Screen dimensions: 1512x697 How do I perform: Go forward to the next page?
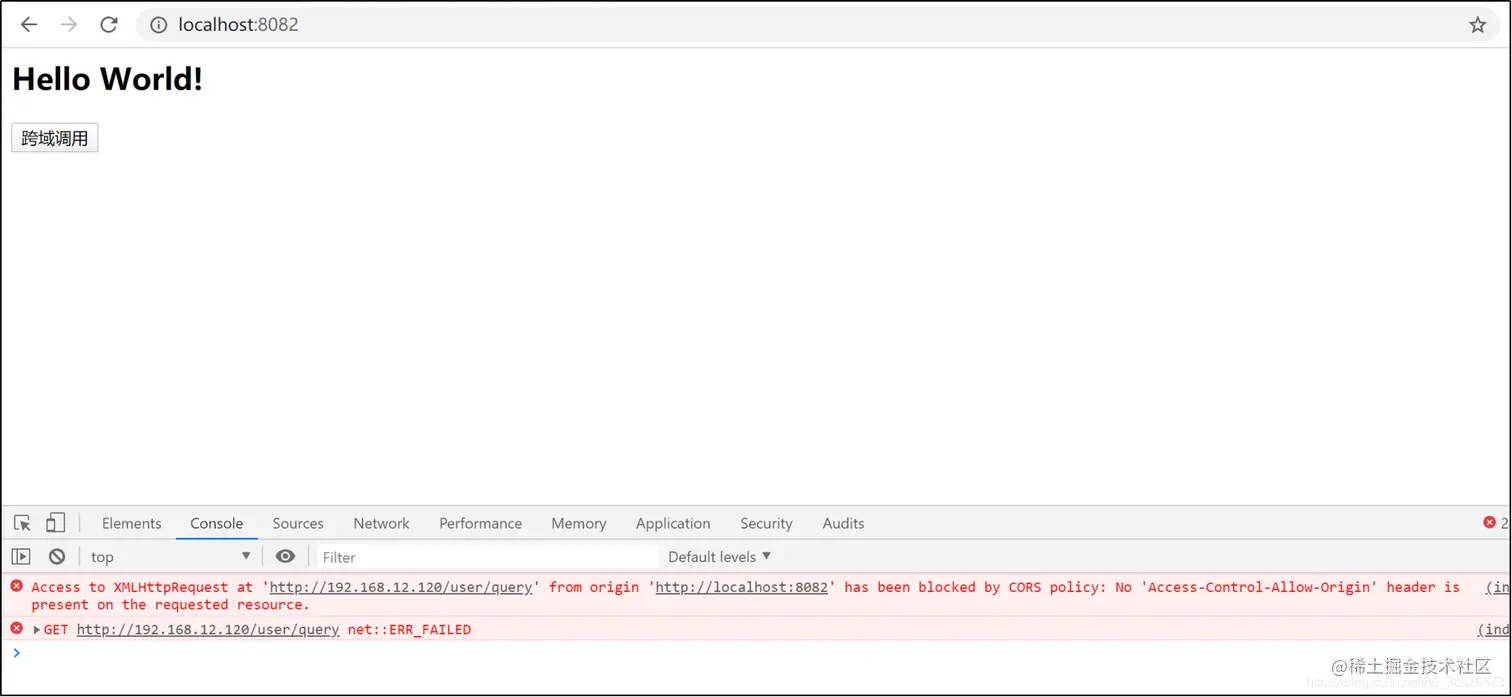click(x=69, y=25)
